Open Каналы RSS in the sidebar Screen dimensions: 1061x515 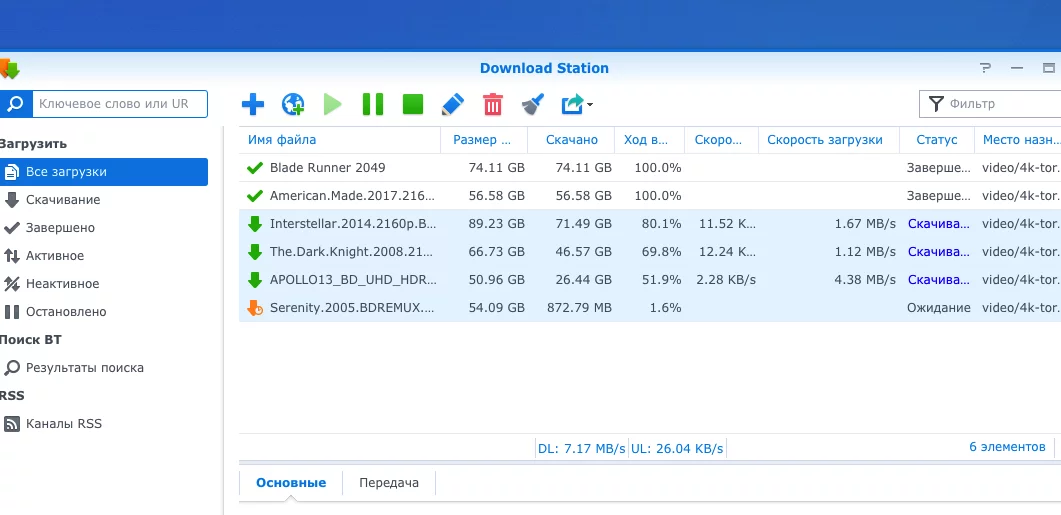point(63,424)
